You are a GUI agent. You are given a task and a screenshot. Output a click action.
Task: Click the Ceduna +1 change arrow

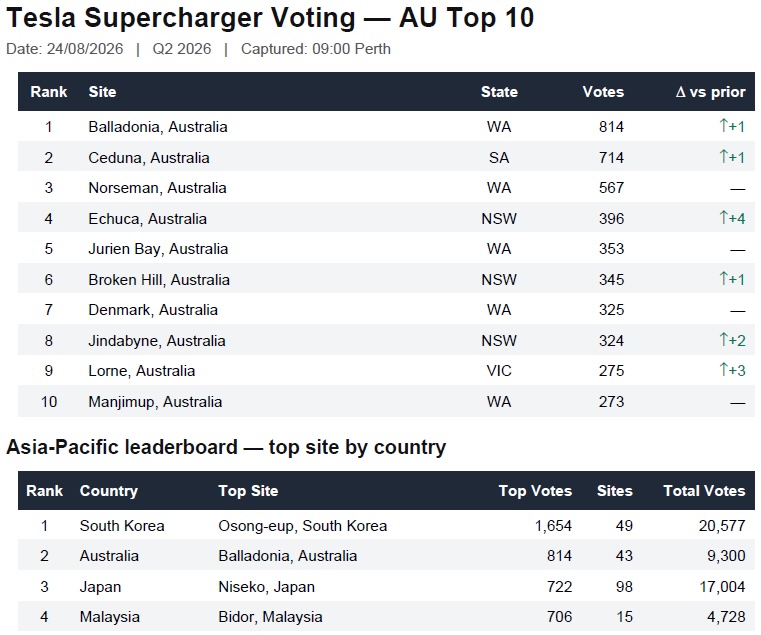(732, 157)
